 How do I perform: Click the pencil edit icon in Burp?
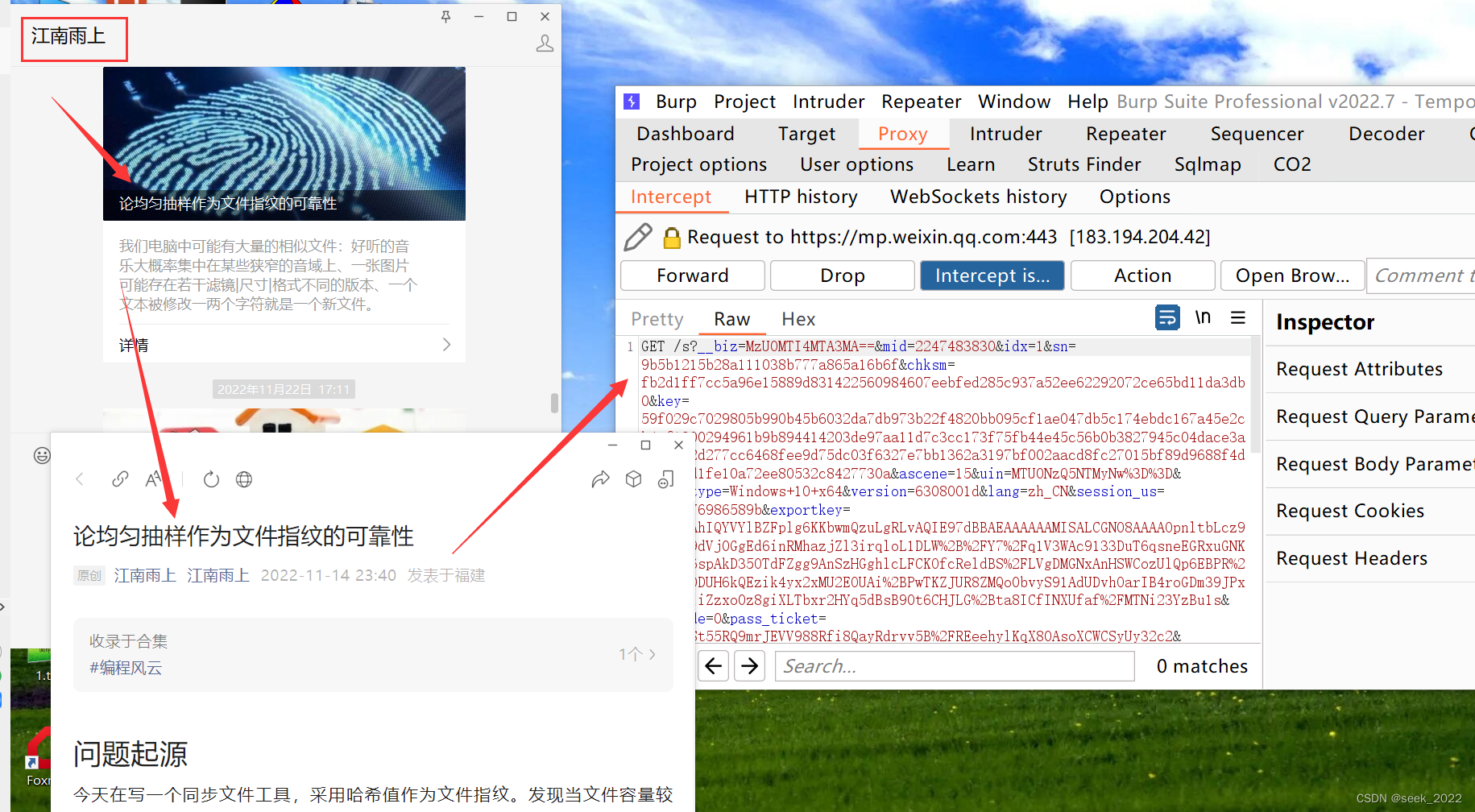(x=638, y=237)
